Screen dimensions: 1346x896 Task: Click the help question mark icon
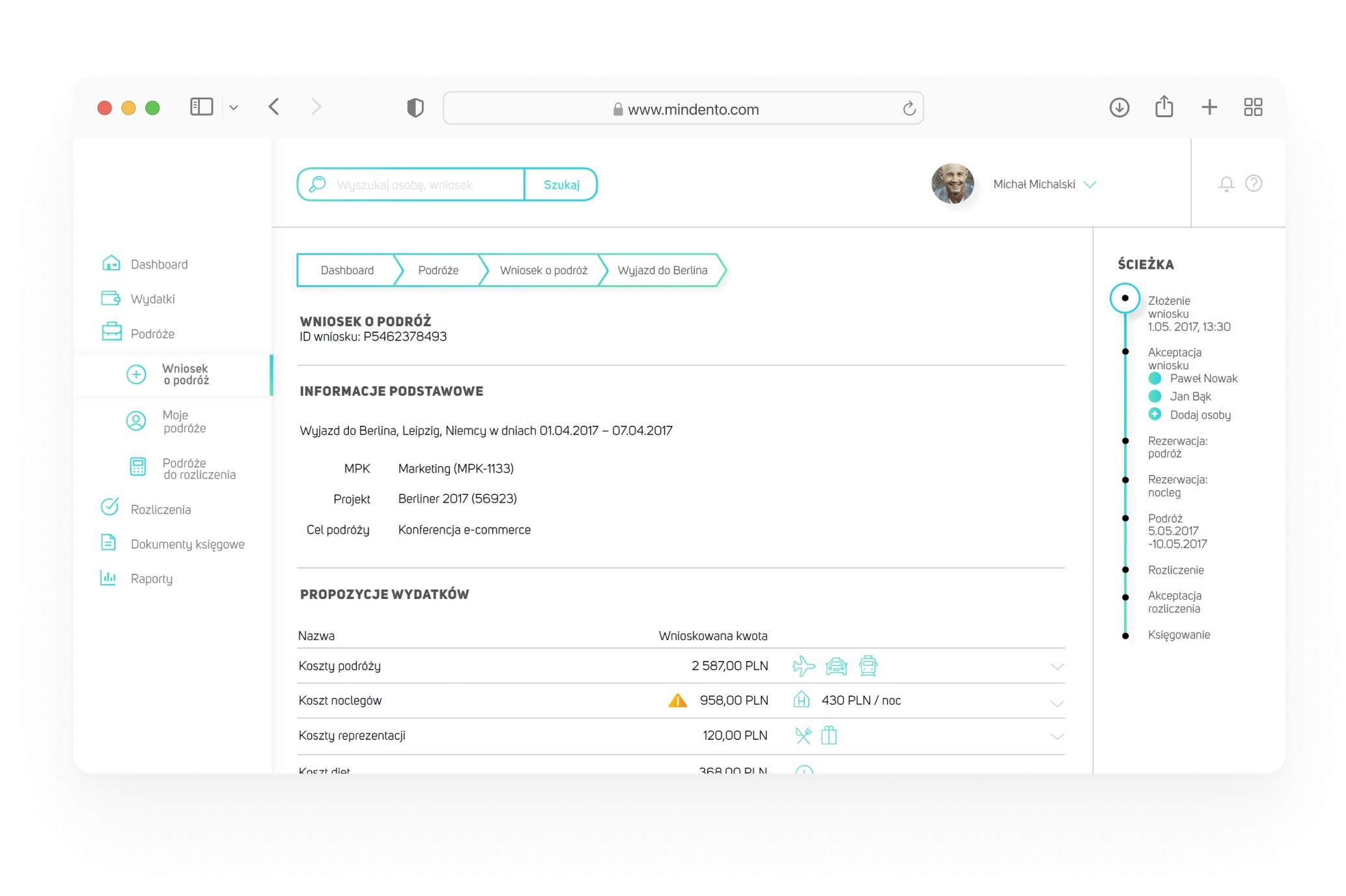[x=1253, y=184]
